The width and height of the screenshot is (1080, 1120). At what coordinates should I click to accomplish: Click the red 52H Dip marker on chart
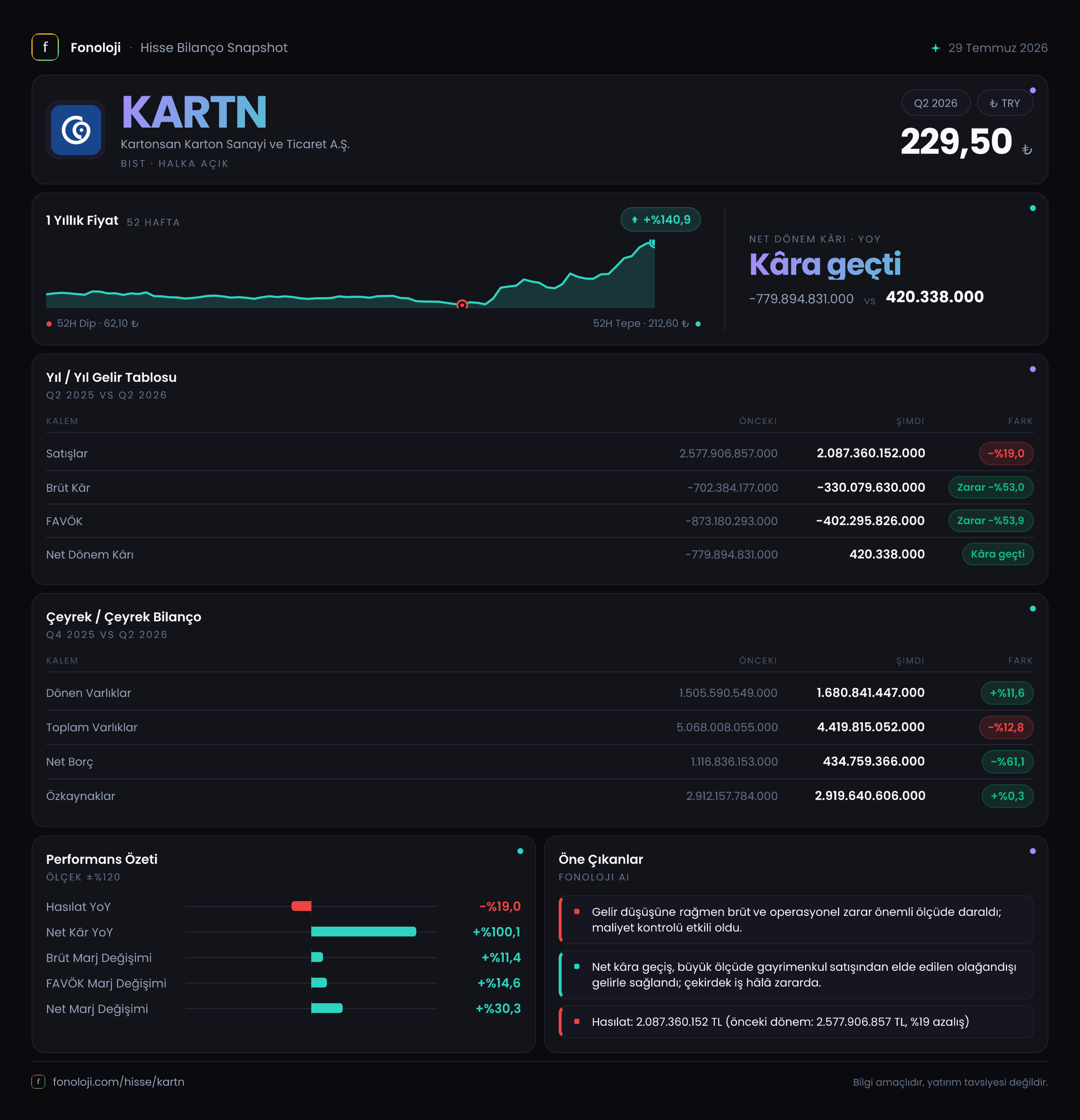tap(462, 305)
